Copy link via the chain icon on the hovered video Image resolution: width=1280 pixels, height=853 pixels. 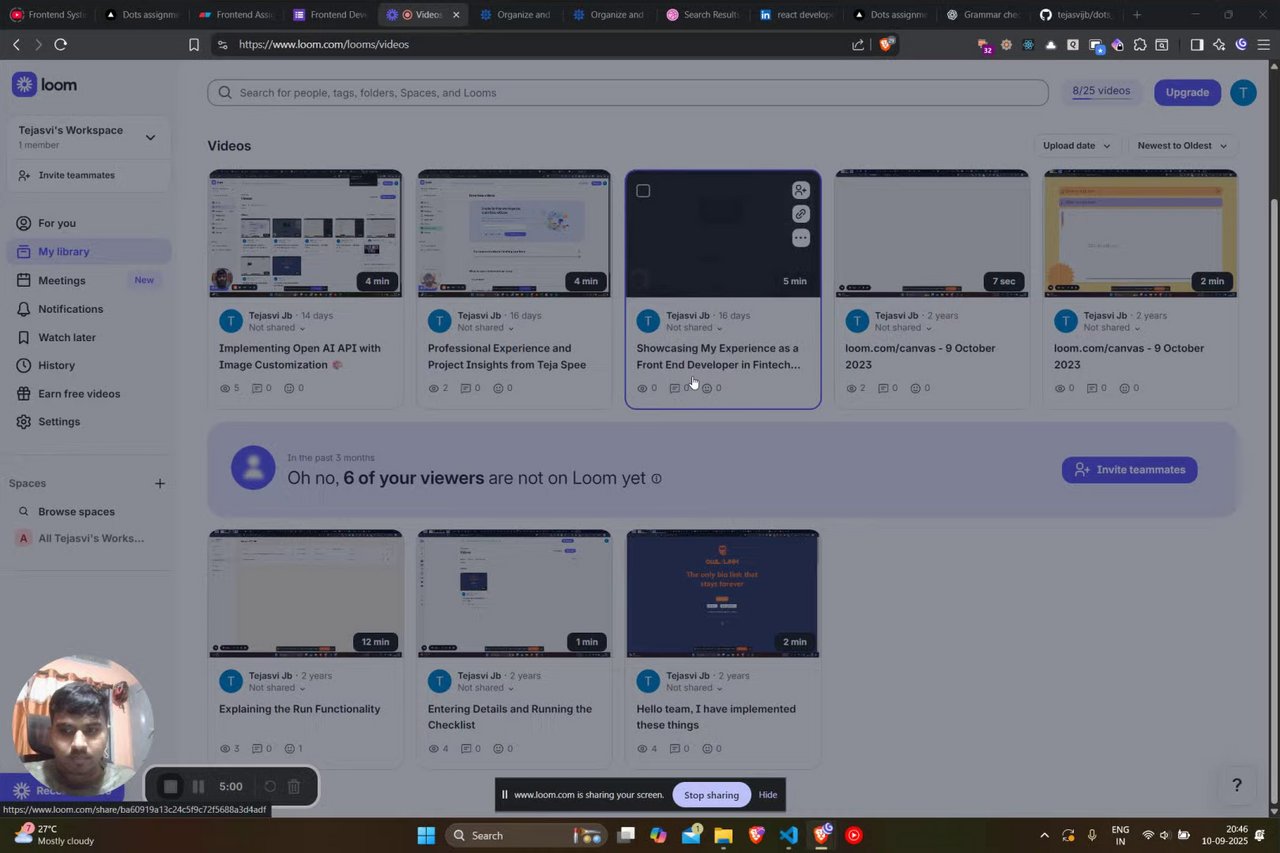pos(800,214)
